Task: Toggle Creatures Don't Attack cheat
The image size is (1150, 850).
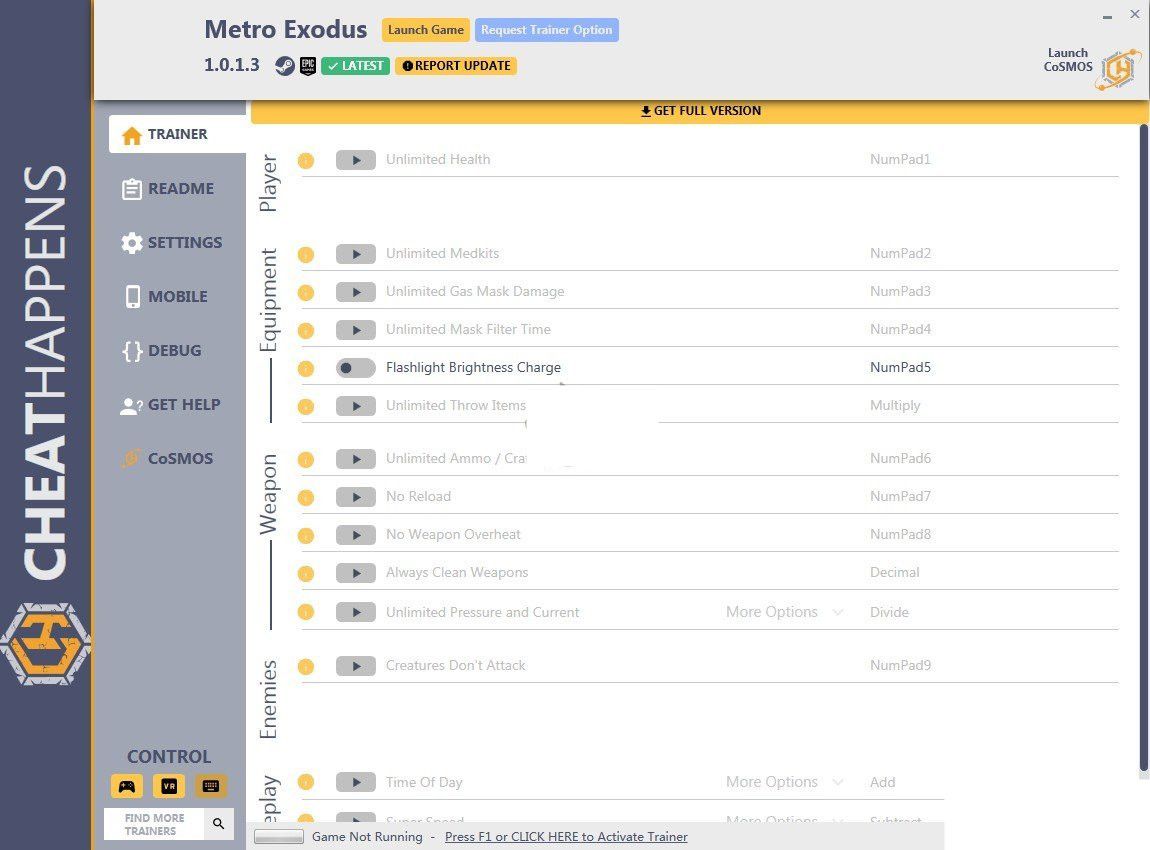Action: point(356,666)
